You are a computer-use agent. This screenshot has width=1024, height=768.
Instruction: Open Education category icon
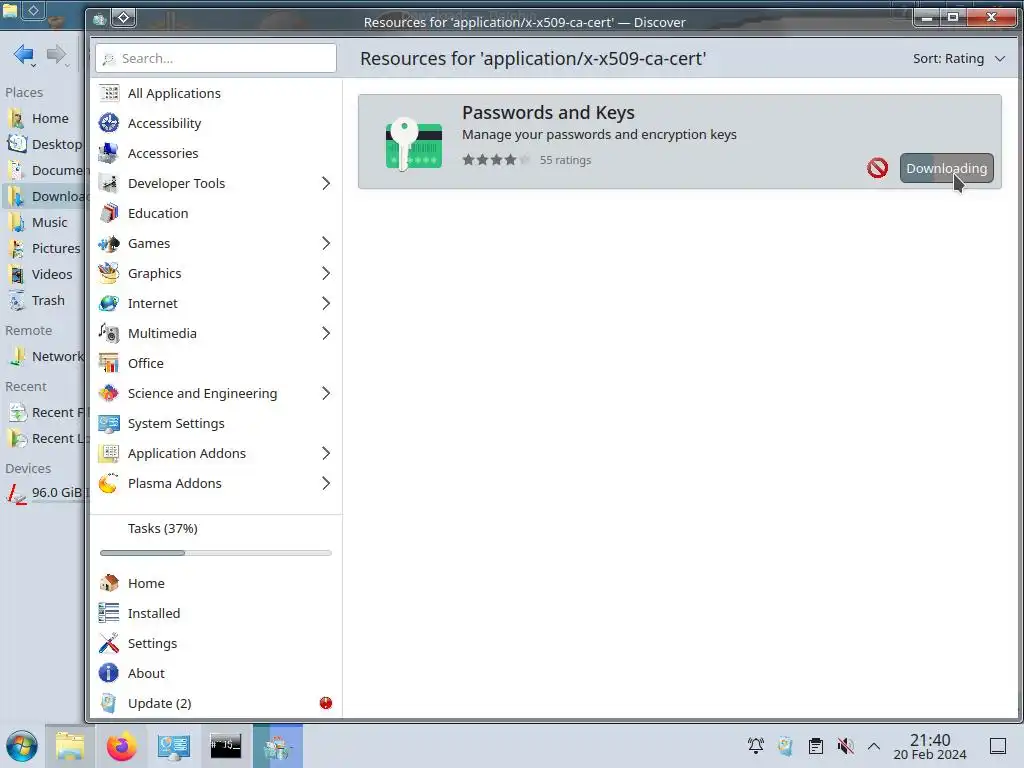109,214
